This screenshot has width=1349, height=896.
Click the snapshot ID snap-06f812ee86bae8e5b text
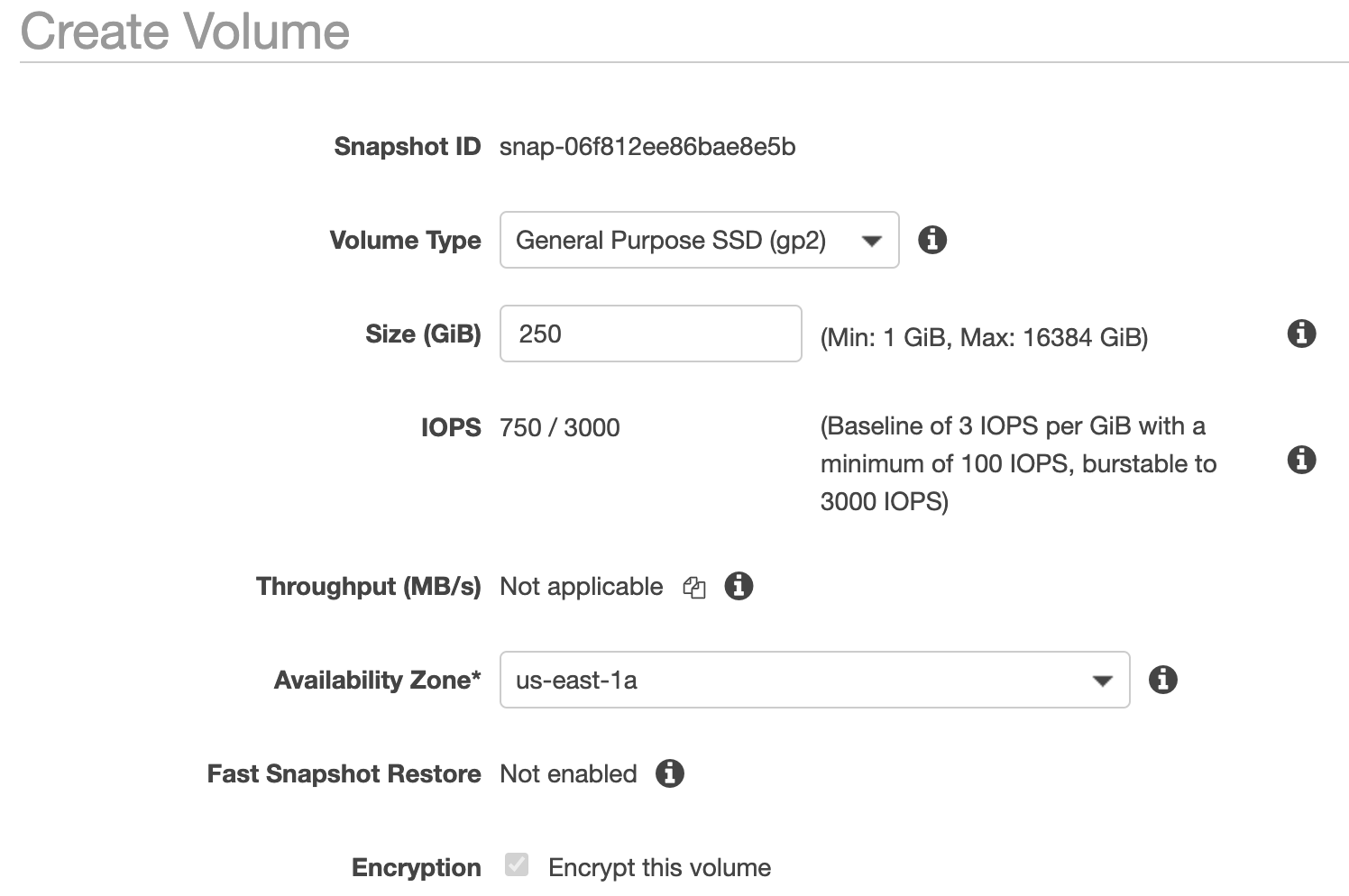click(x=647, y=147)
